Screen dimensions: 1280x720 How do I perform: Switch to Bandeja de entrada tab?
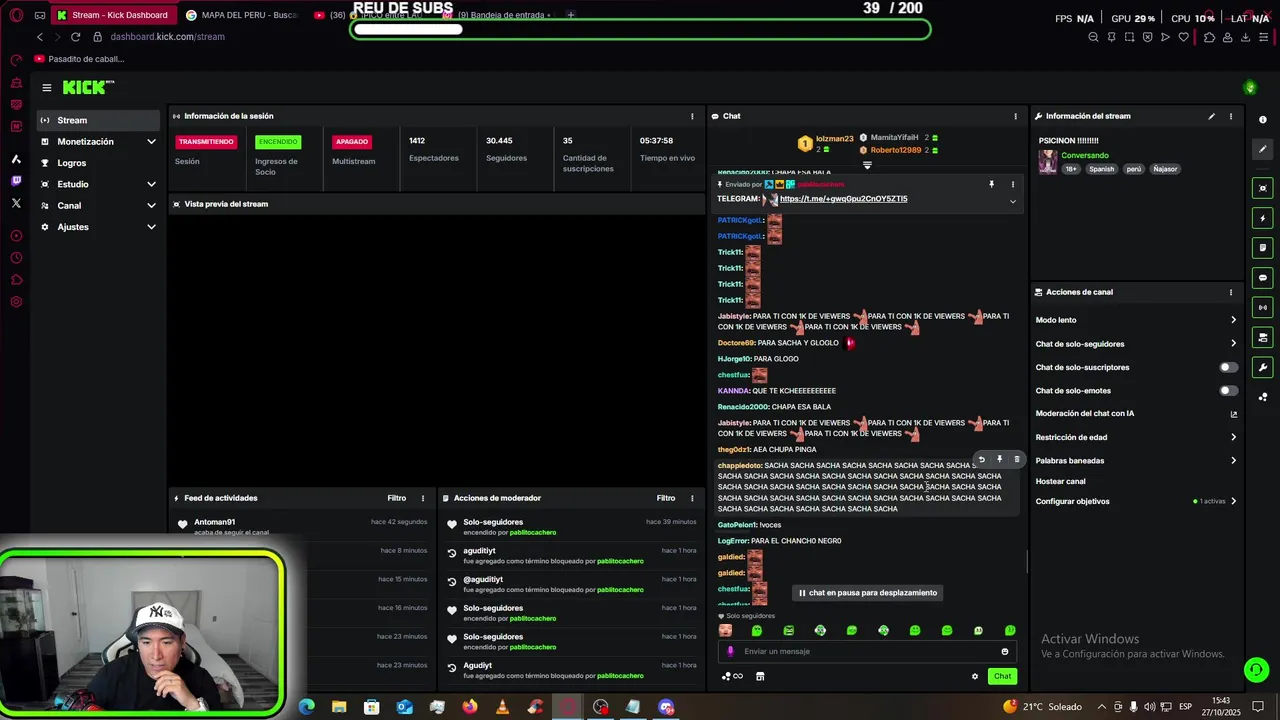(498, 15)
